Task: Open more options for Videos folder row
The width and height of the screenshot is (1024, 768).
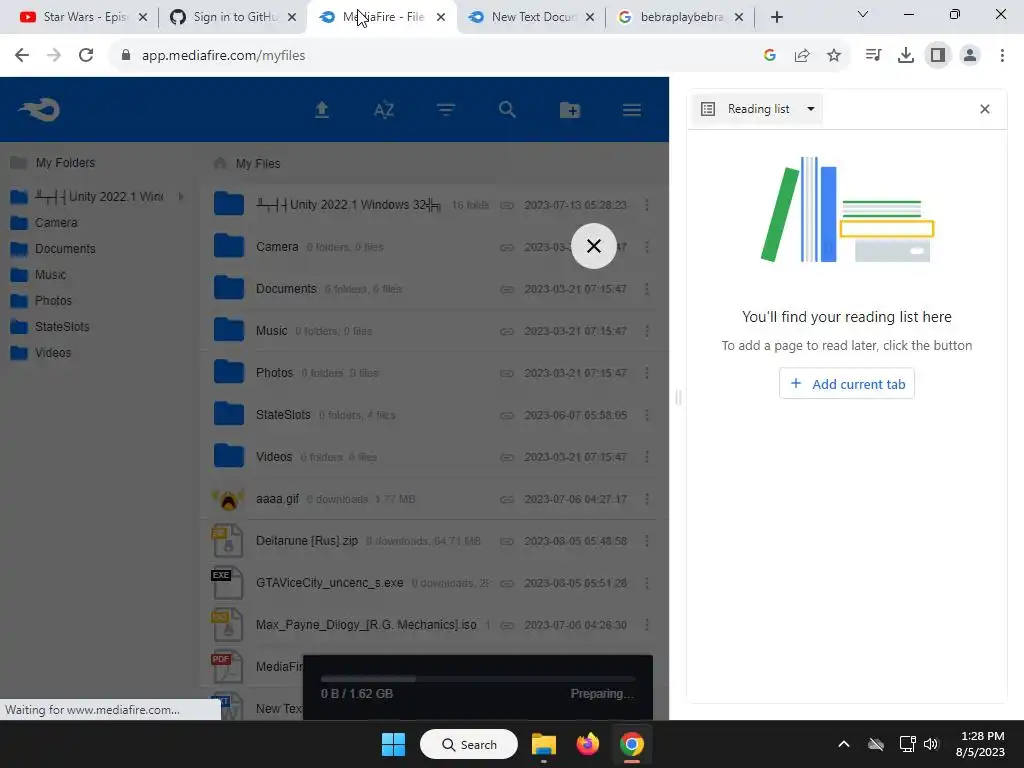Action: point(647,456)
